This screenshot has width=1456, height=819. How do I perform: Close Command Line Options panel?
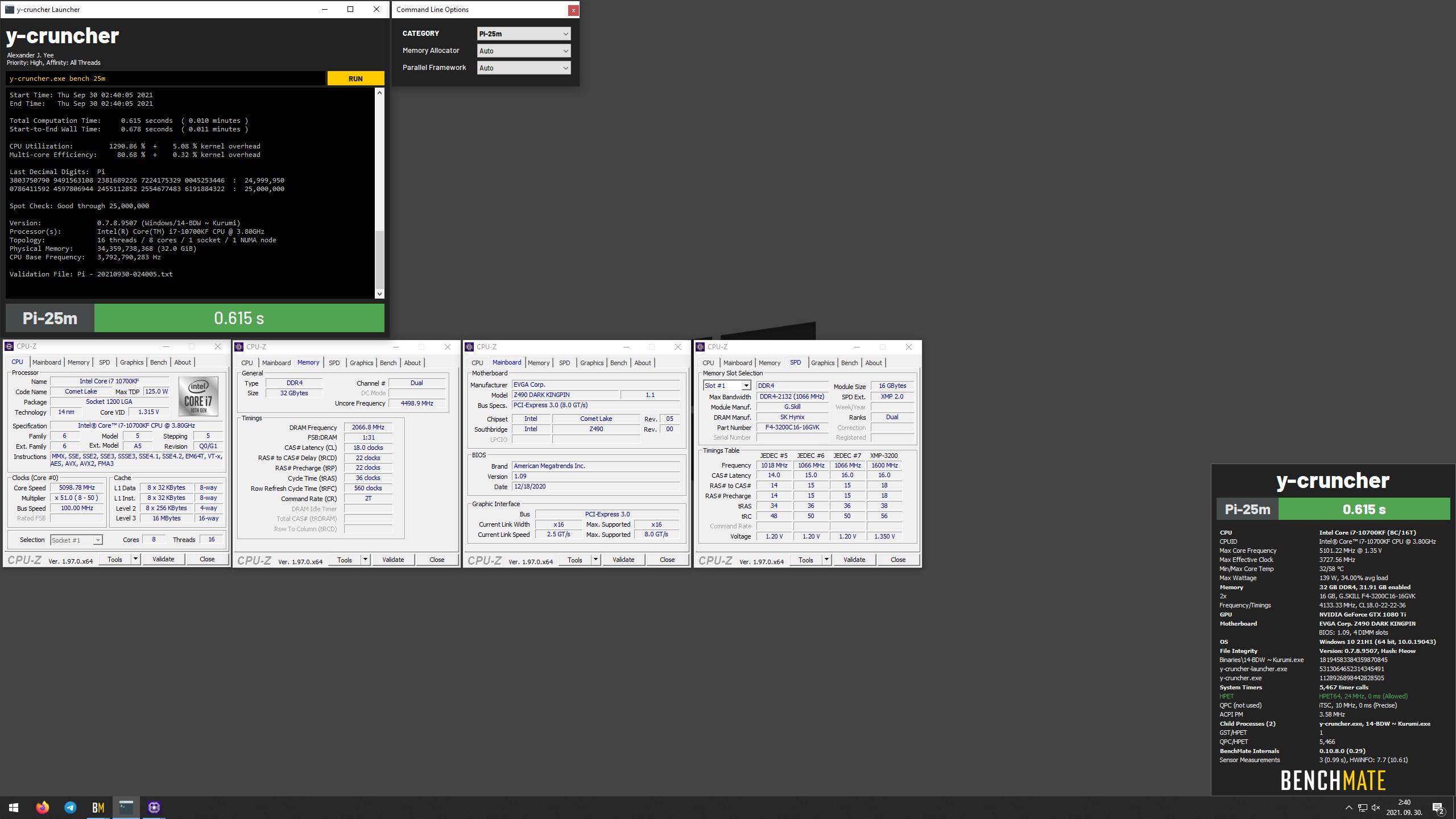[573, 10]
